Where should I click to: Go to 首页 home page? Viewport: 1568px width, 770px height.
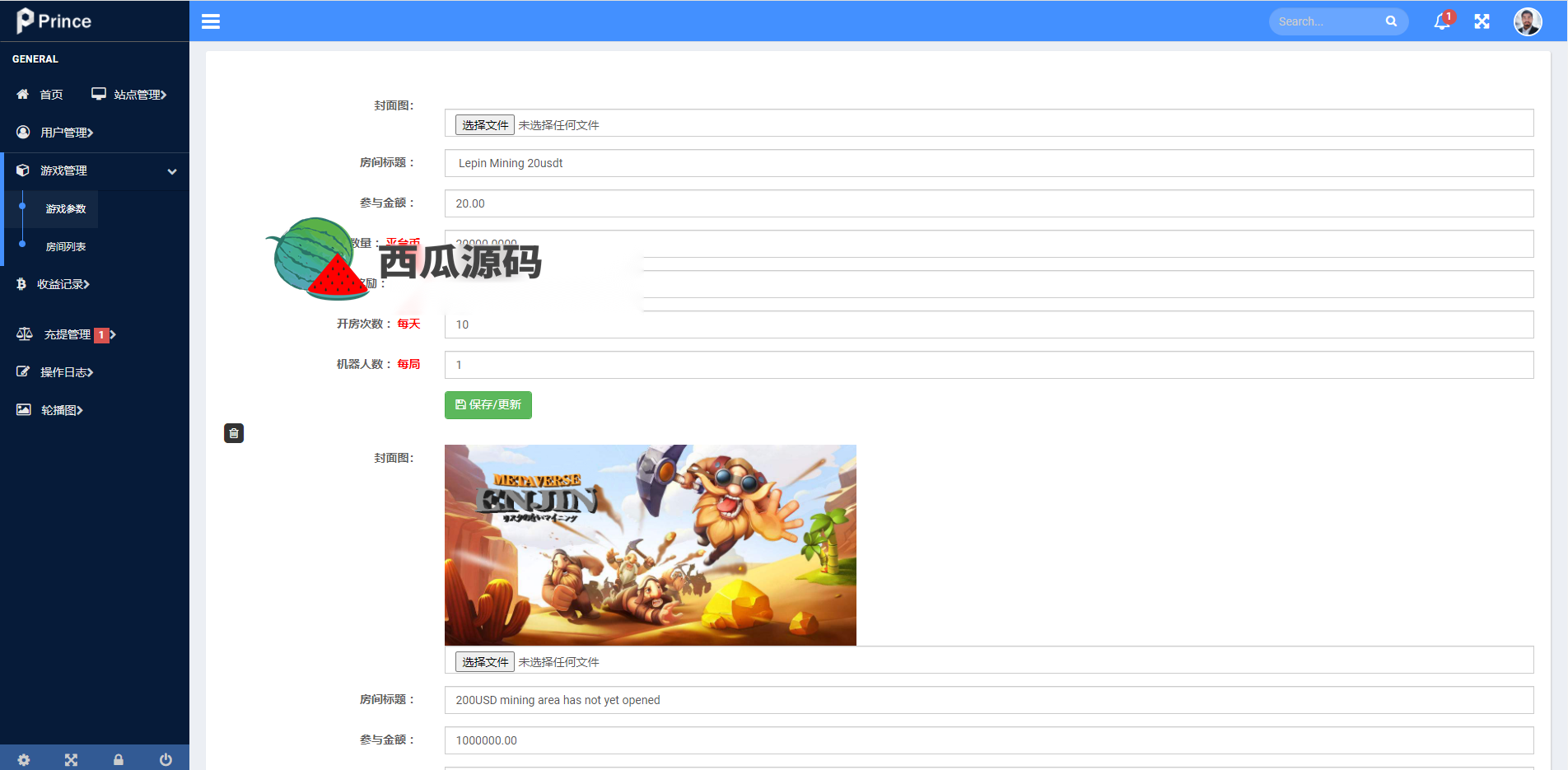coord(51,95)
